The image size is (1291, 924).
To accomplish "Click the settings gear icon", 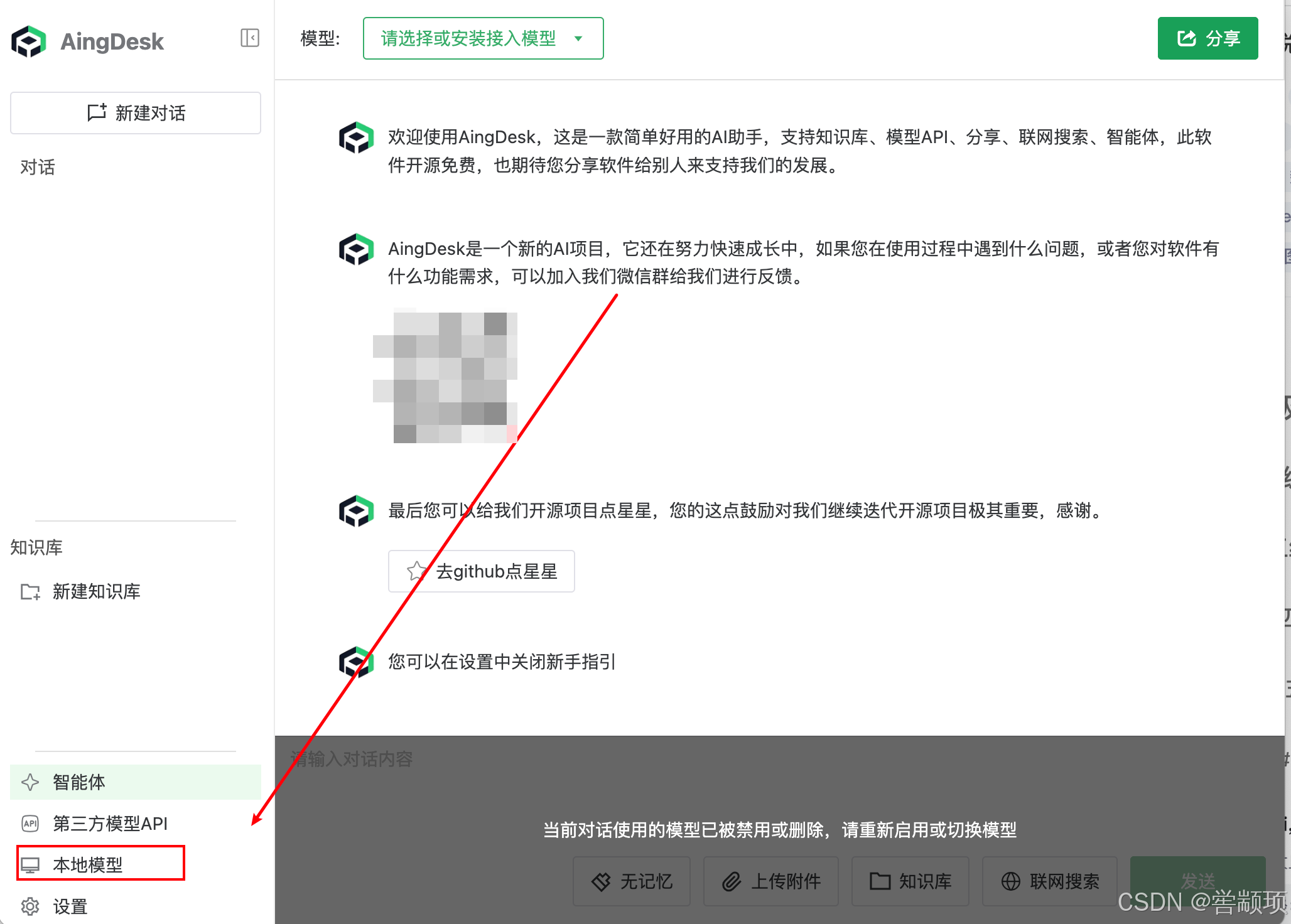I will [30, 906].
